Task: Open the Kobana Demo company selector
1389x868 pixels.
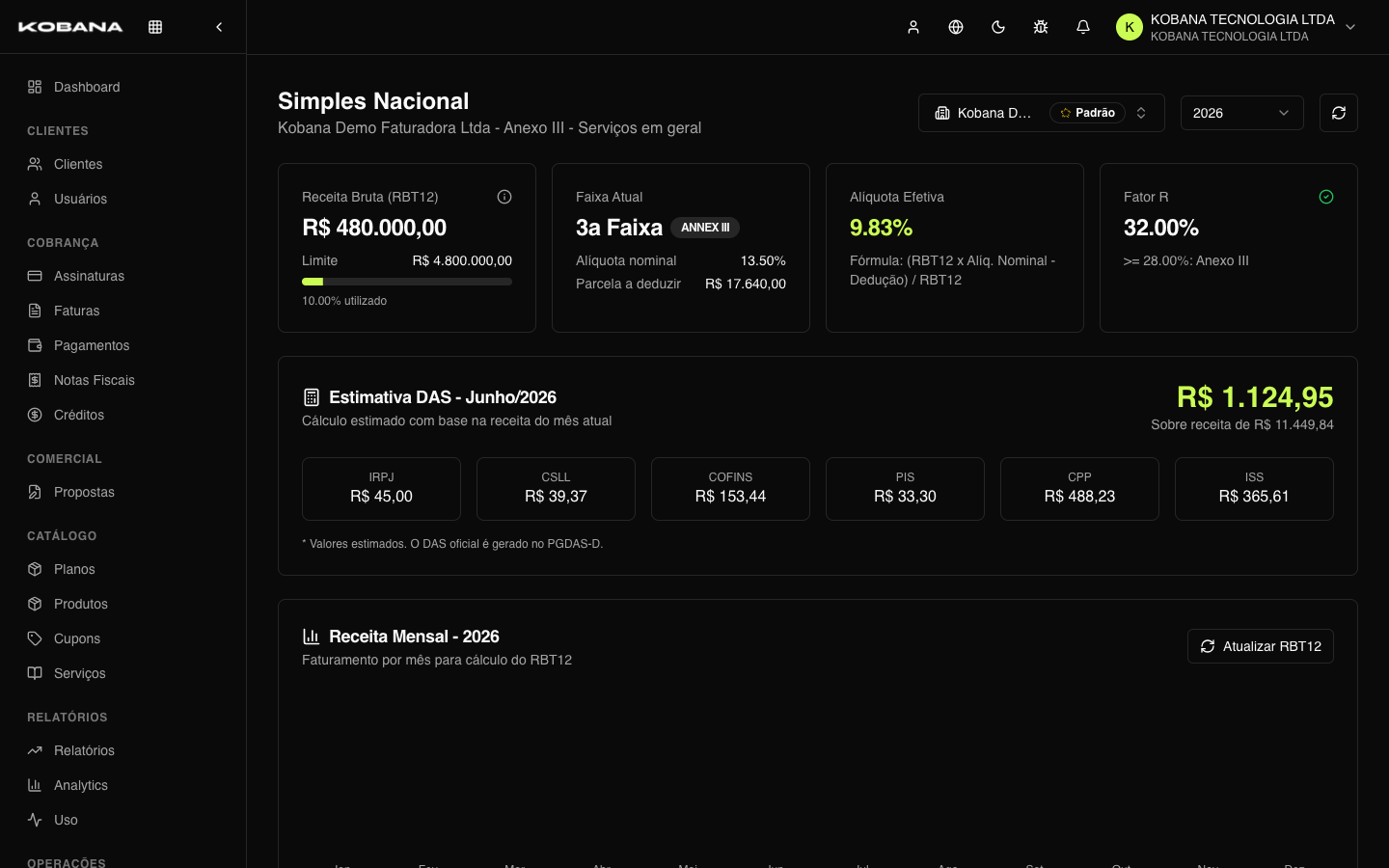Action: tap(1042, 113)
